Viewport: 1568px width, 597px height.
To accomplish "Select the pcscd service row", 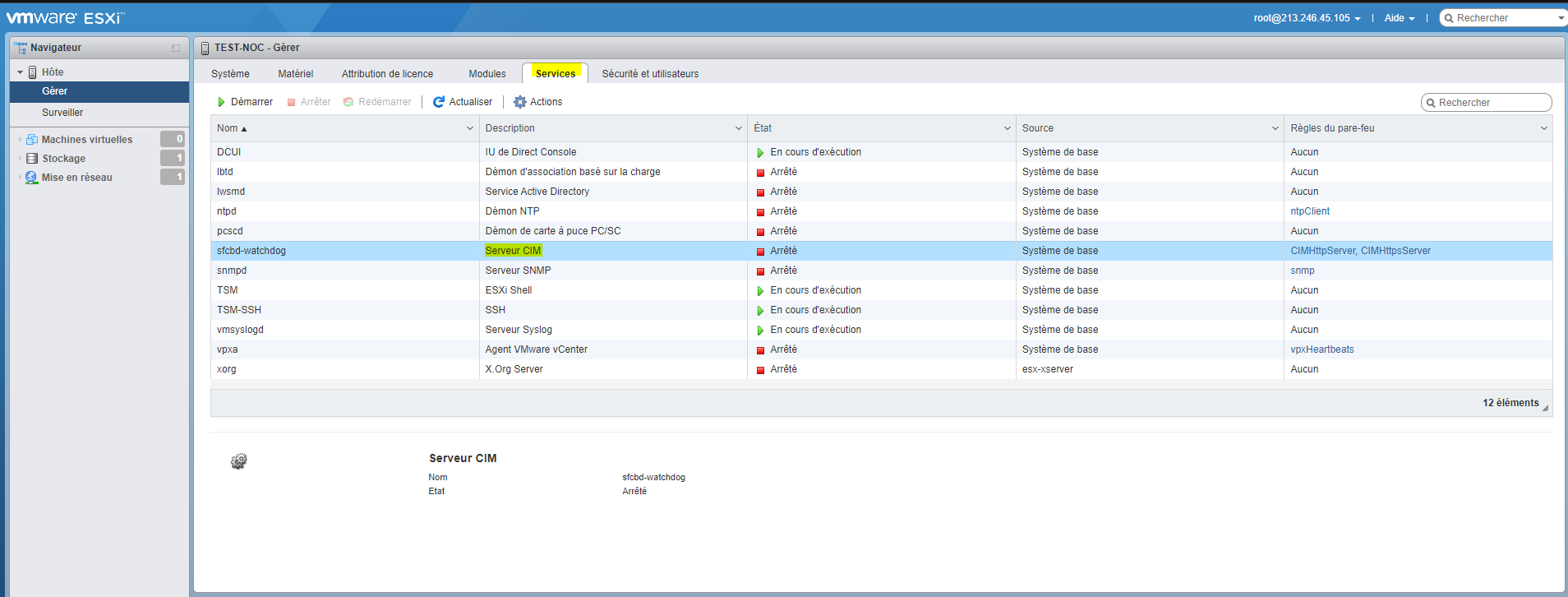I will pos(881,231).
